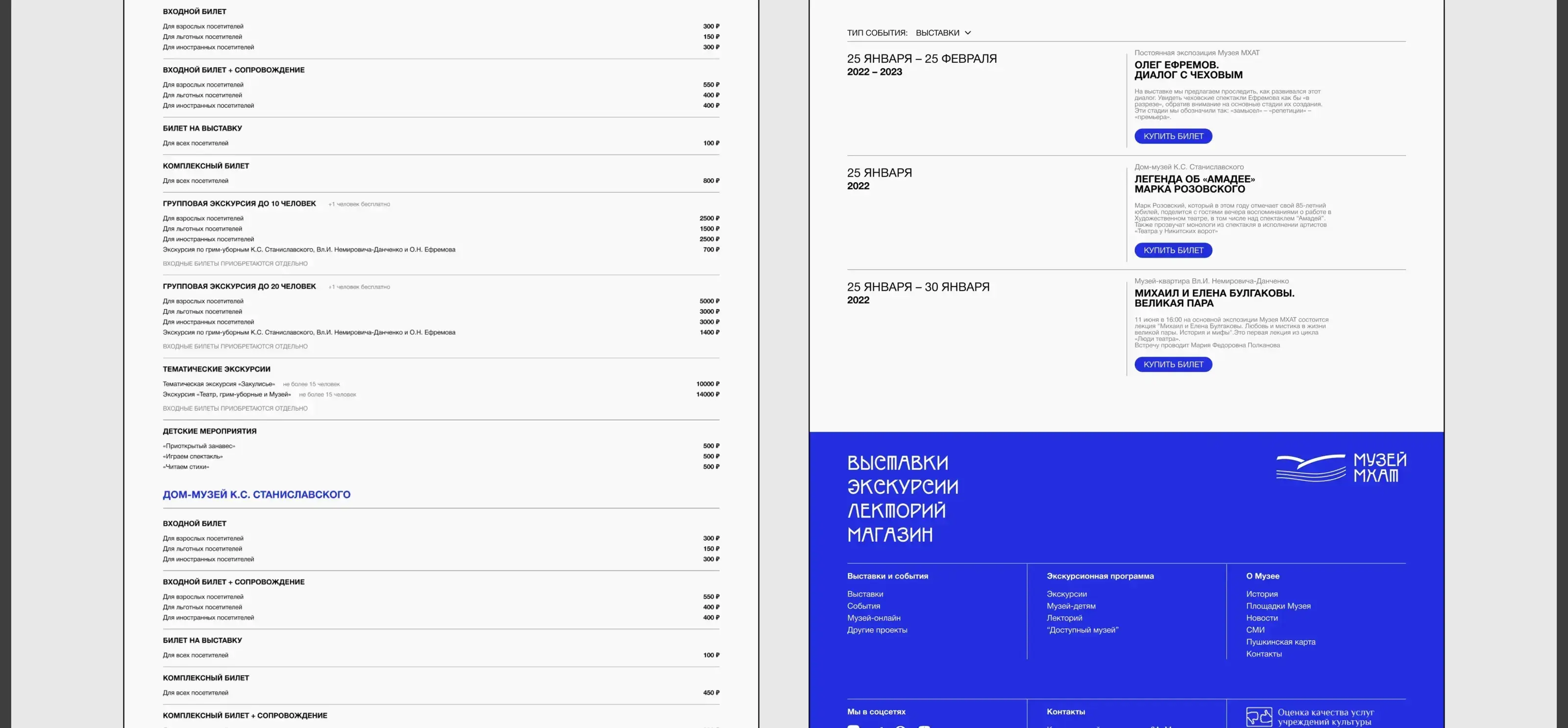This screenshot has height=728, width=1568.
Task: Click Тематическая экскурсия «Закулисье» row
Action: (x=441, y=384)
